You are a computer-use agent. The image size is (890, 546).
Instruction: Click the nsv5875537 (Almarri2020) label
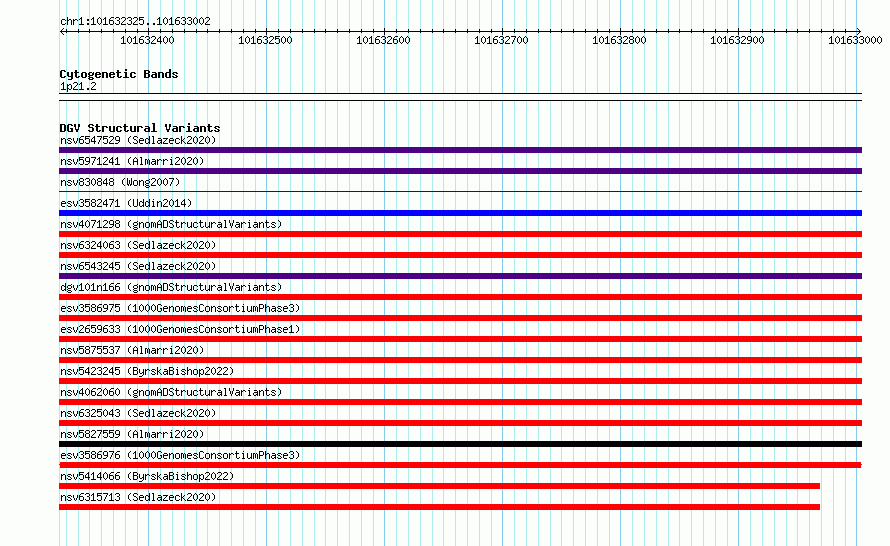coord(132,350)
